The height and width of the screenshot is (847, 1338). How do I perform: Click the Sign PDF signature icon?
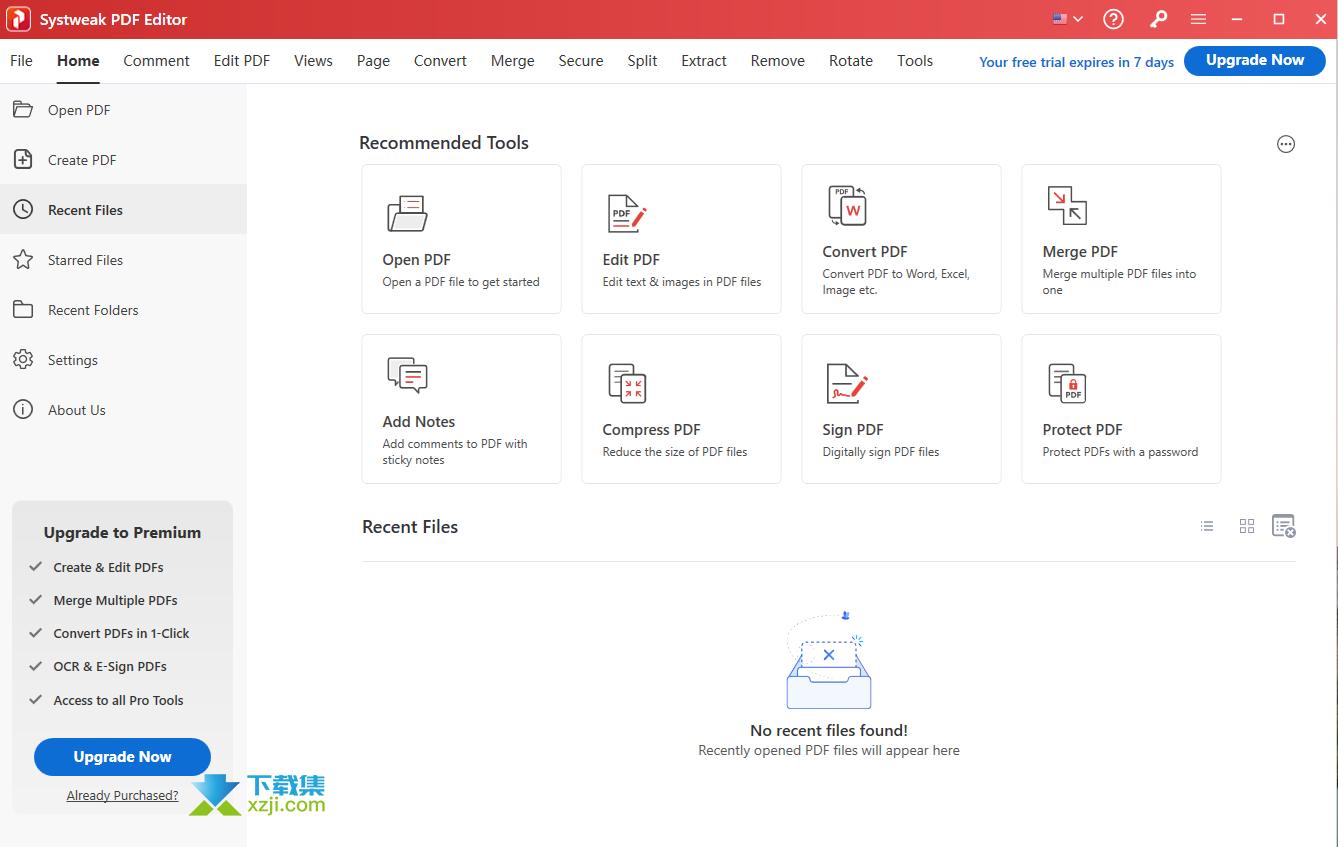point(847,383)
